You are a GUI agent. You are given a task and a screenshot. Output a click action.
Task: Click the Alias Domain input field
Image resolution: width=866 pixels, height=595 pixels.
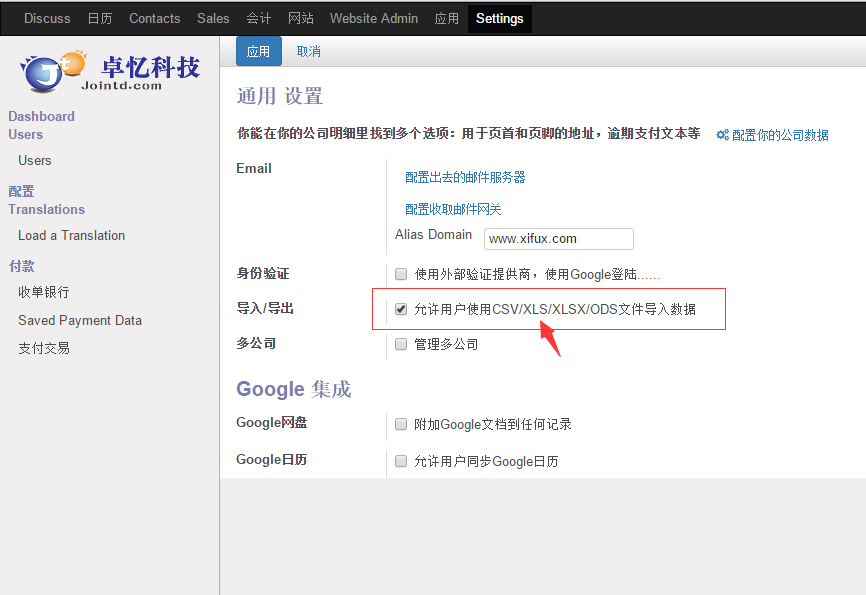coord(558,239)
